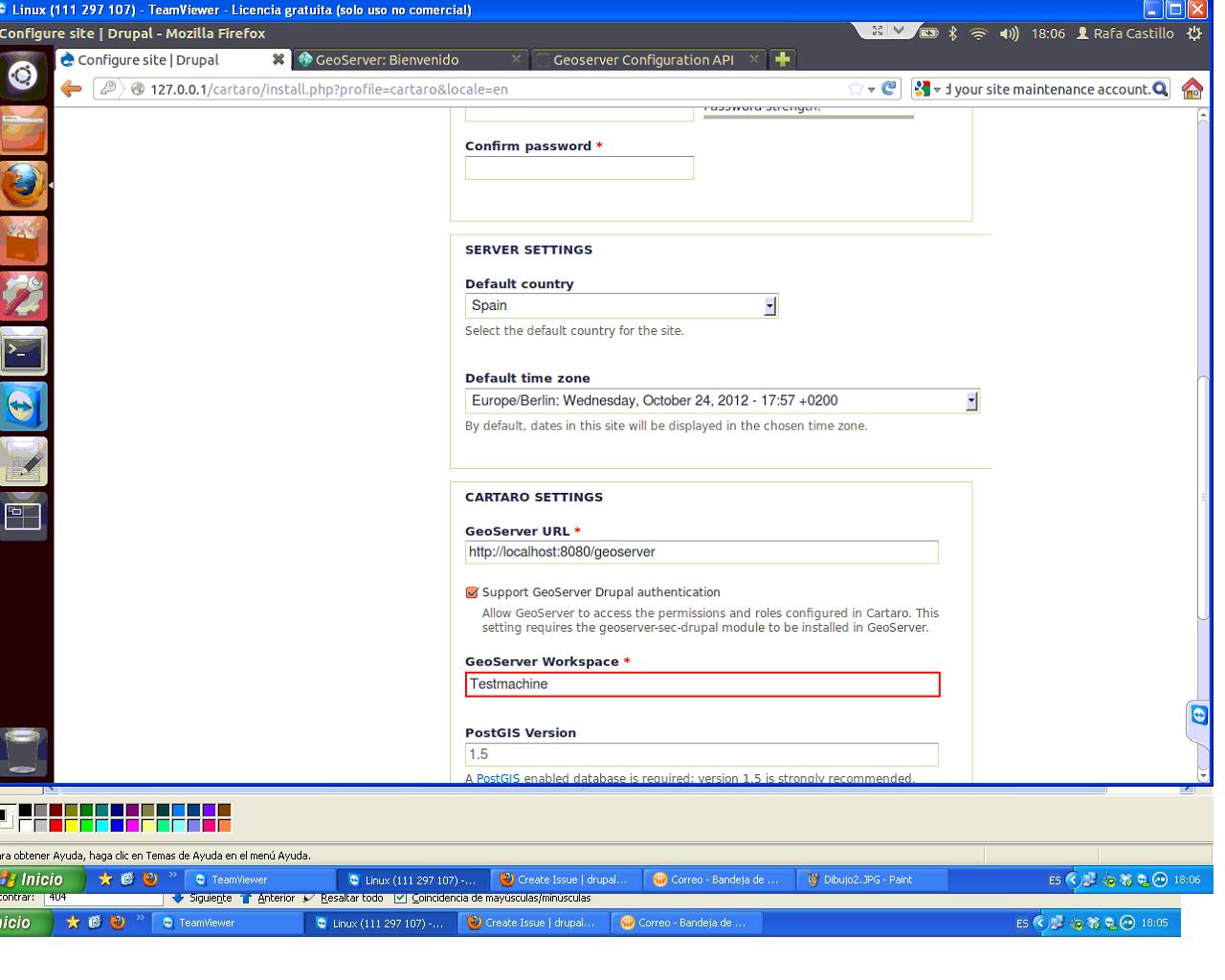Focus the Confirm password field

(x=579, y=168)
